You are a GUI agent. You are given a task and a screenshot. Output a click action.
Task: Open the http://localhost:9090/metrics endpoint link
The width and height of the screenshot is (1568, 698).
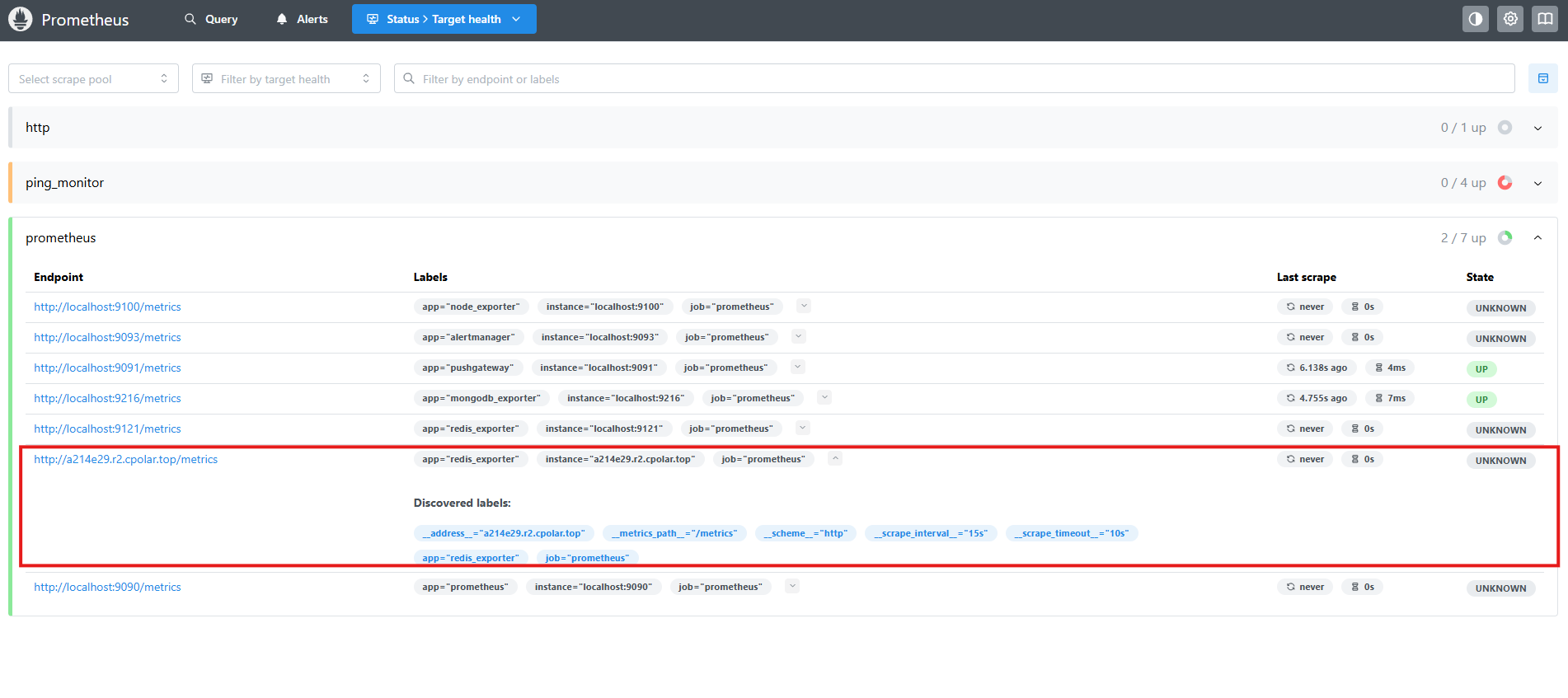(x=107, y=587)
